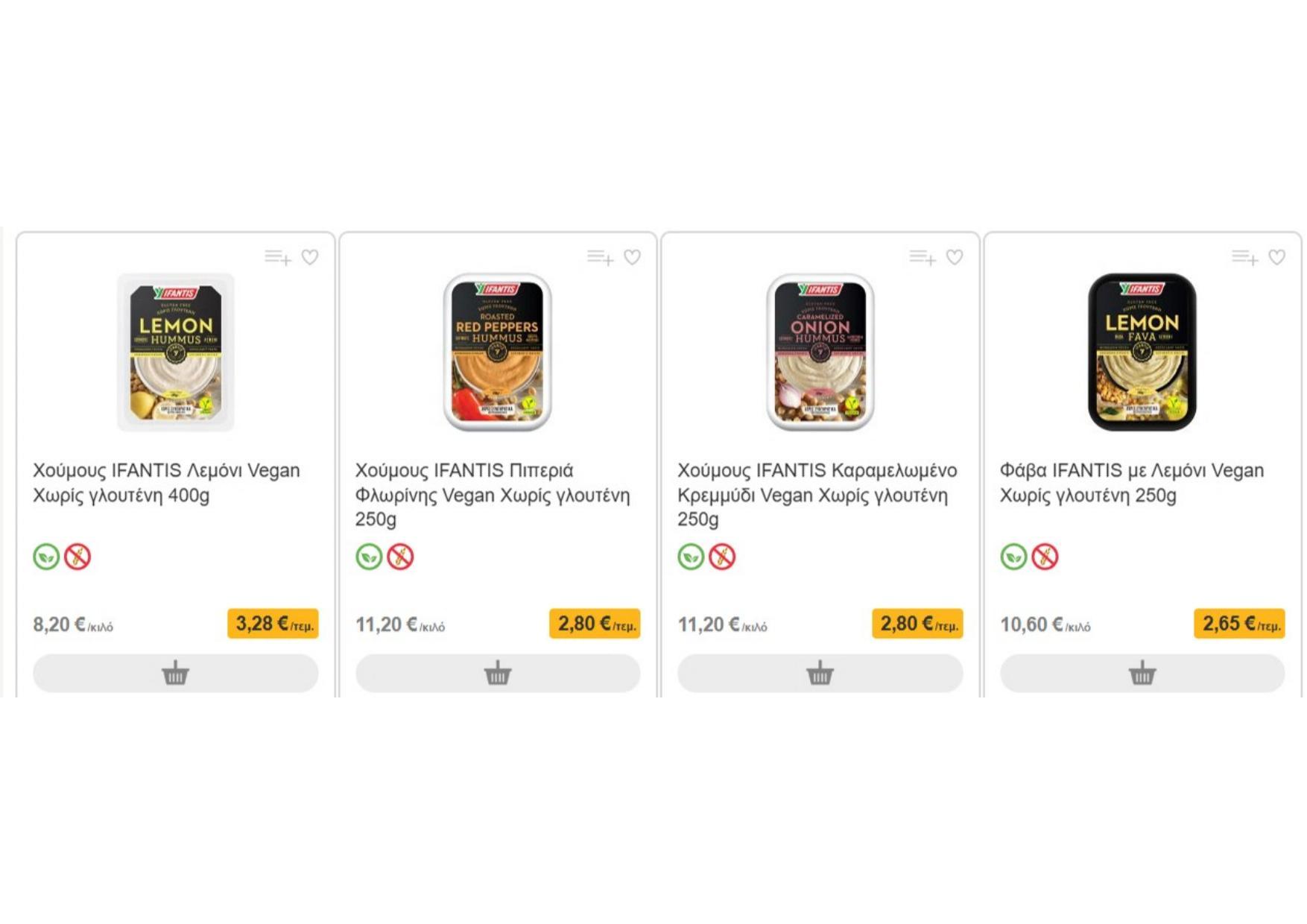Favorite the Red Peppers Hummus product
1307x924 pixels.
(x=633, y=257)
